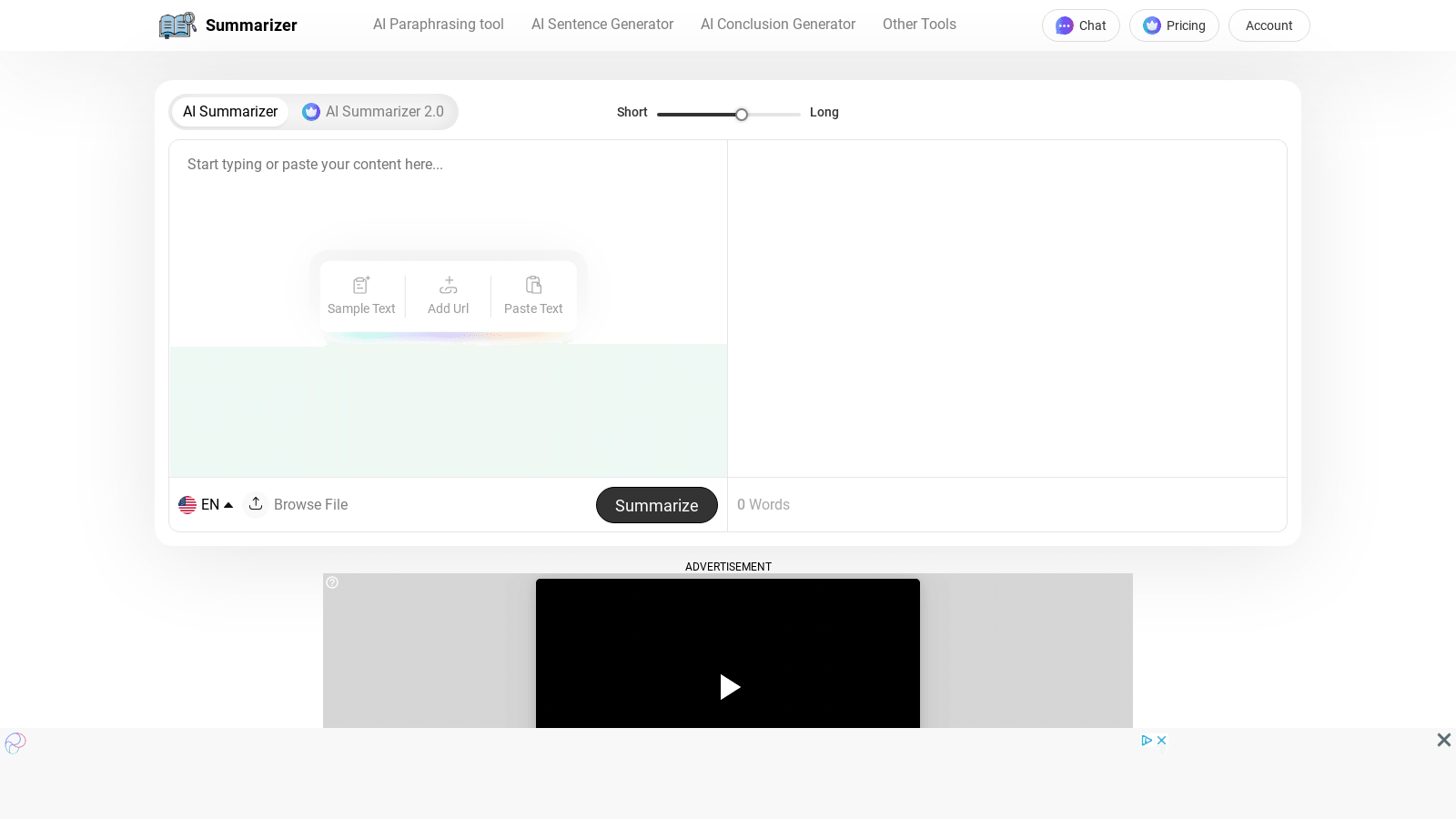1456x819 pixels.
Task: Click Browse File to upload
Action: pos(310,504)
